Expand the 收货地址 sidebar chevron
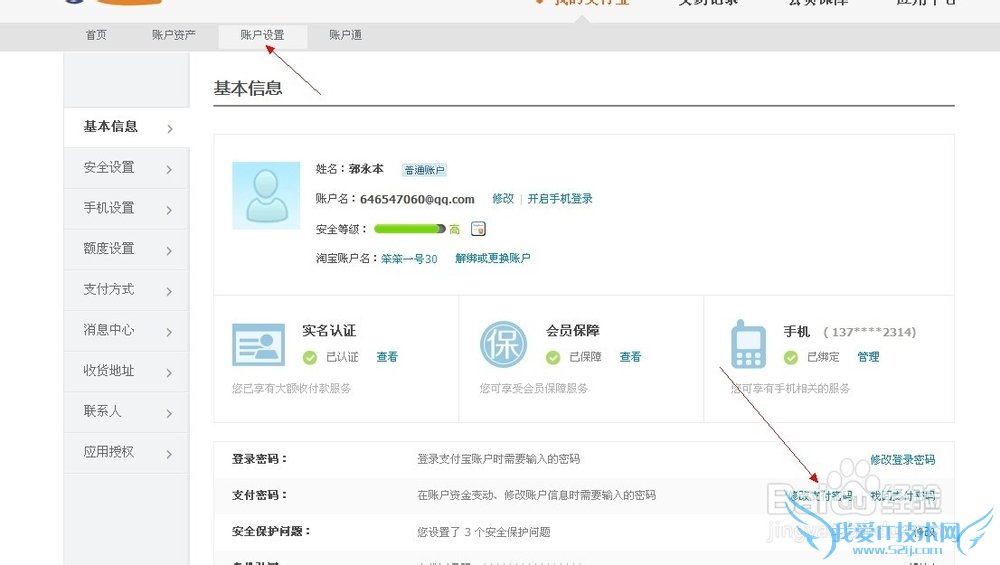This screenshot has height=565, width=1000. 169,372
